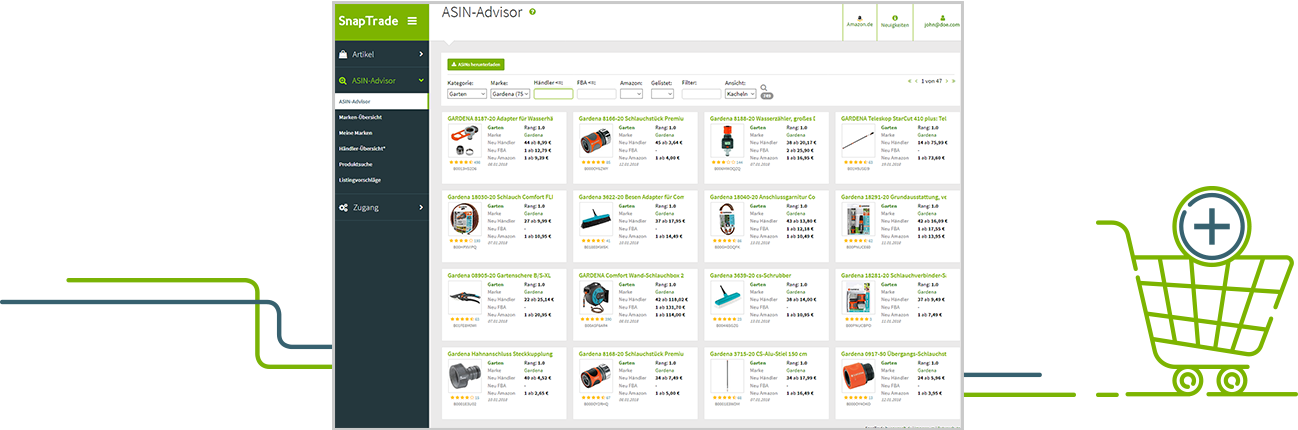Open GARDENA Teleskop StarCut 410 plus link
Screen dimensions: 1298x430
tap(893, 118)
